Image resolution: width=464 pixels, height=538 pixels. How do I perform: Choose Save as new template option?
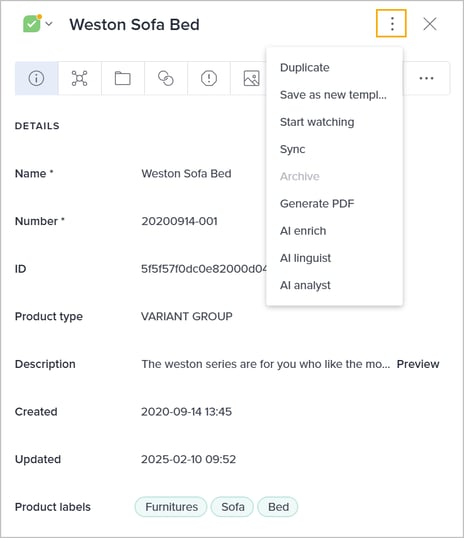pyautogui.click(x=334, y=95)
